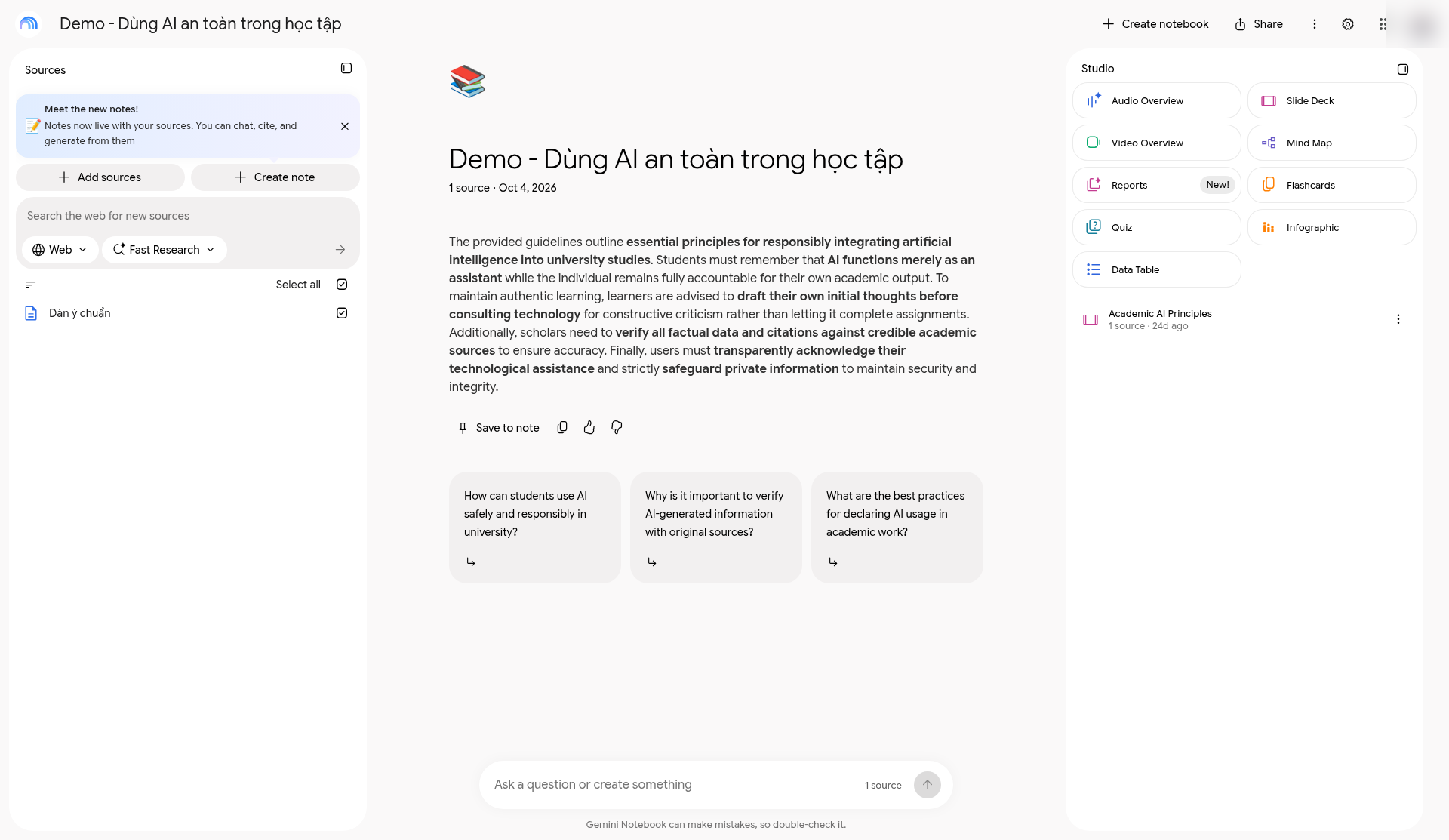The image size is (1449, 840).
Task: Give thumbs up to the summary
Action: pyautogui.click(x=589, y=428)
